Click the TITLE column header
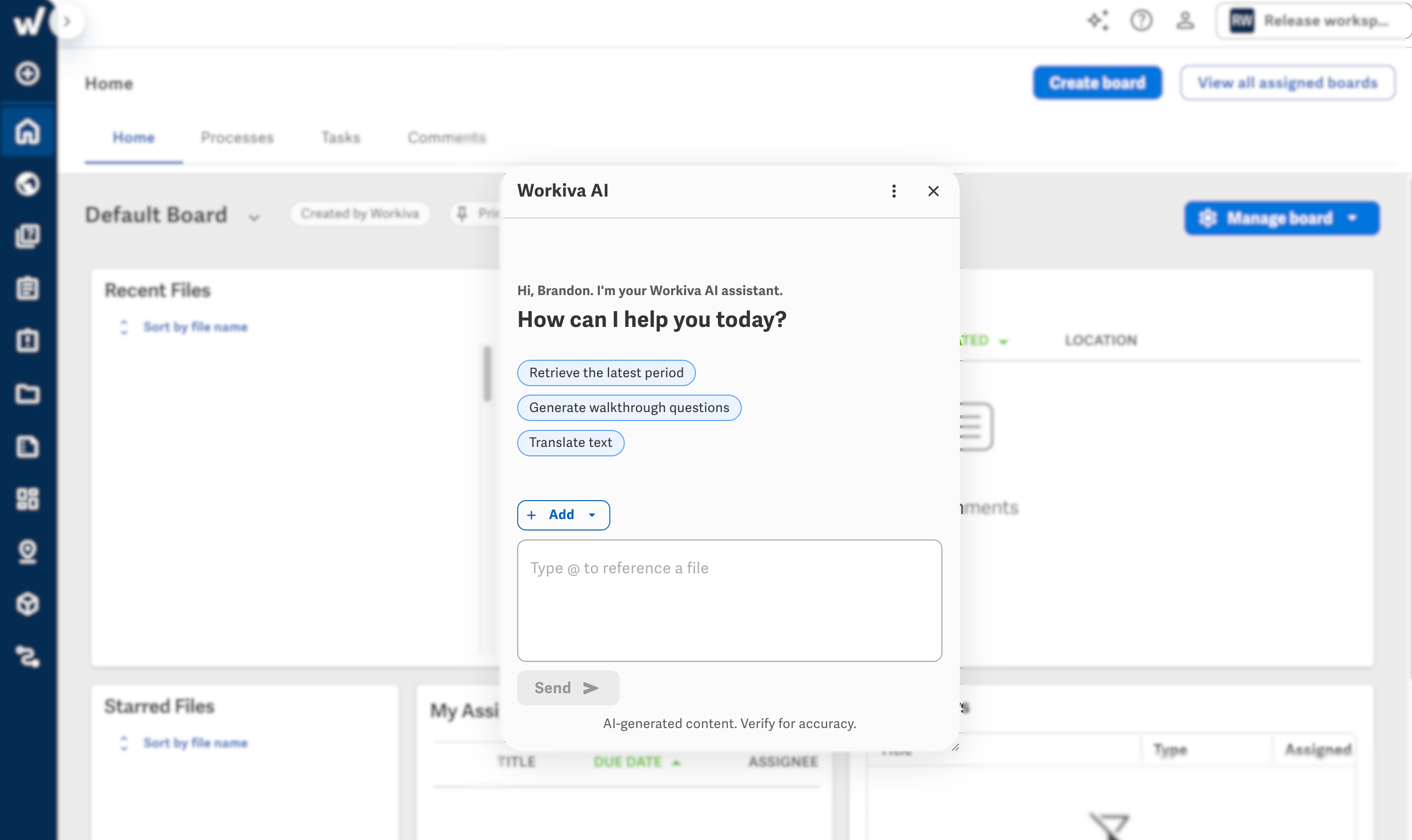This screenshot has height=840, width=1412. [x=516, y=762]
